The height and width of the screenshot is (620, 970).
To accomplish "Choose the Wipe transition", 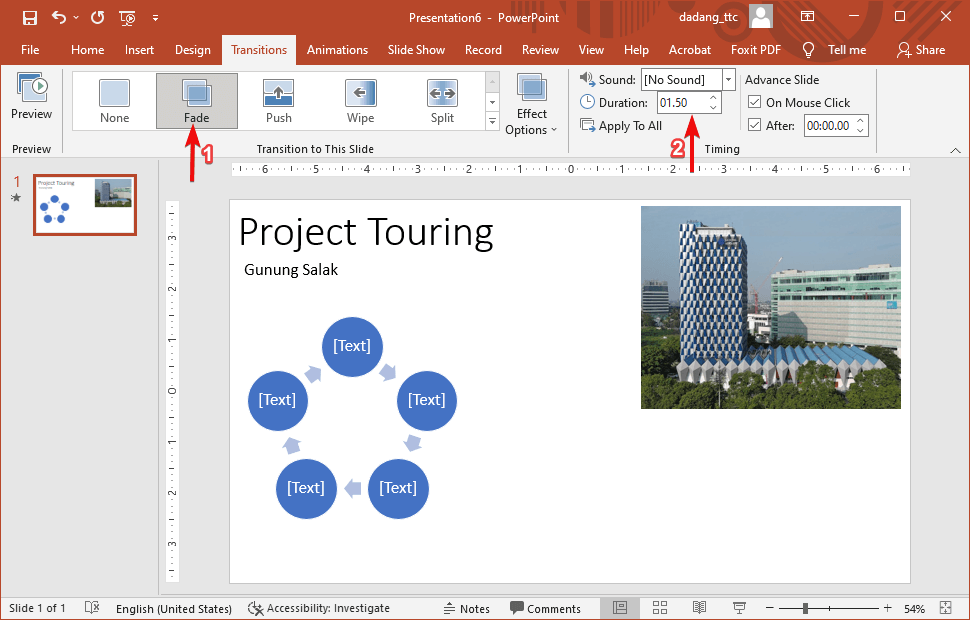I will point(360,100).
